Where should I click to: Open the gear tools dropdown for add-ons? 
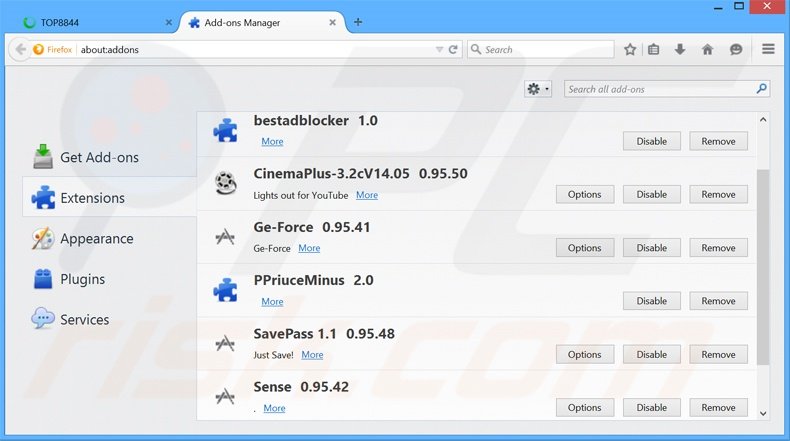[538, 89]
